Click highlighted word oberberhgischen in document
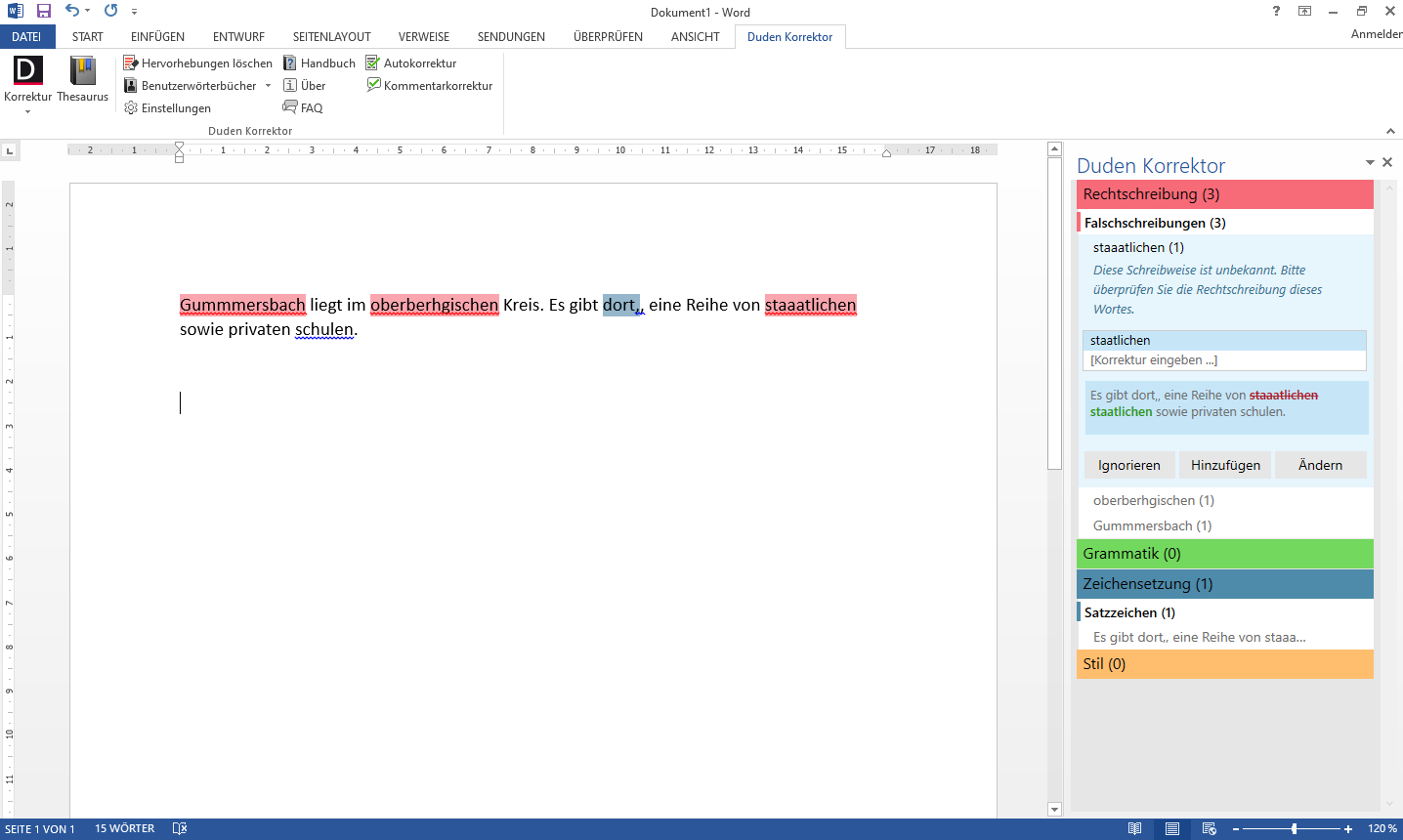The height and width of the screenshot is (840, 1403). pyautogui.click(x=435, y=305)
